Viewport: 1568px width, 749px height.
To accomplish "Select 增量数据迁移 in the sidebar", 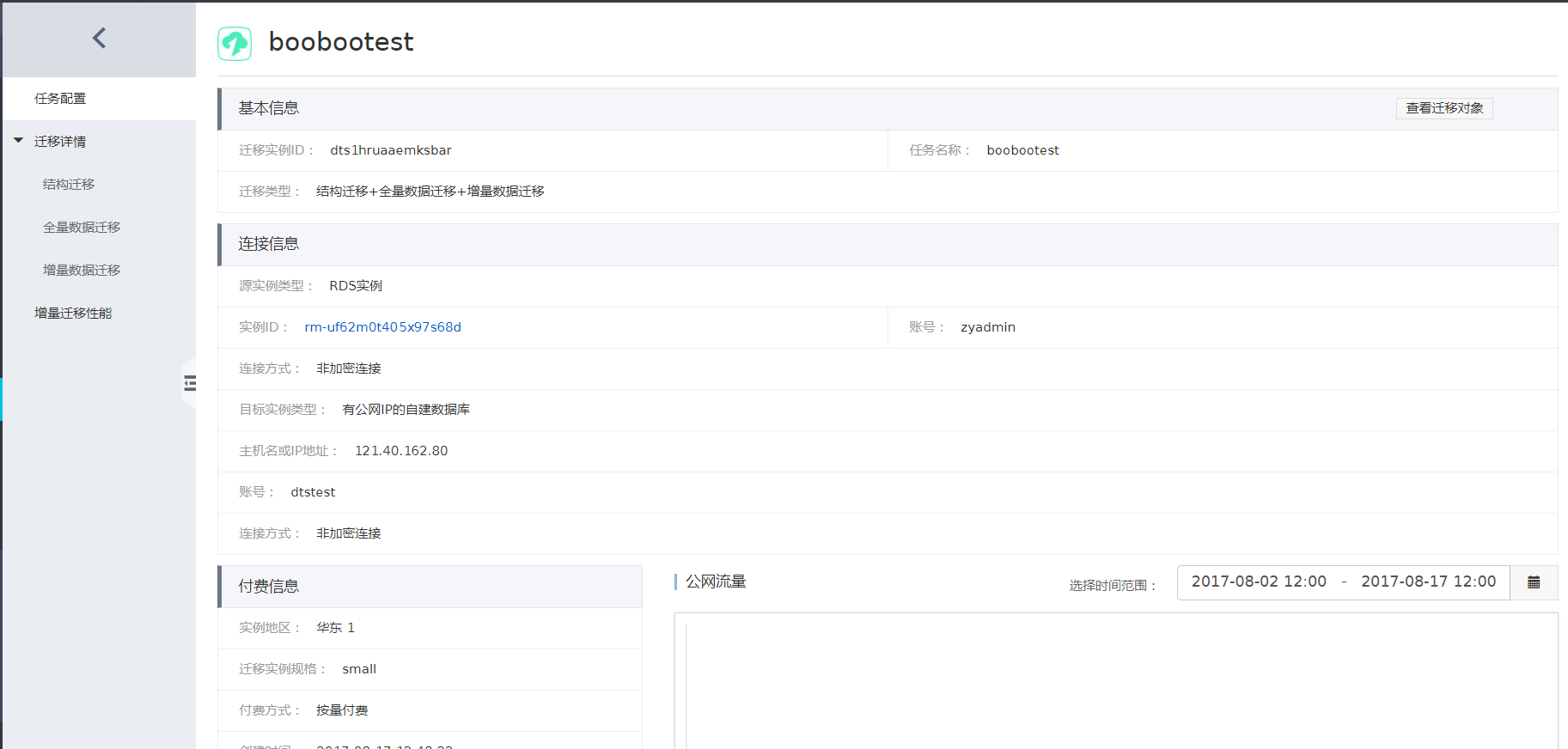I will coord(82,271).
